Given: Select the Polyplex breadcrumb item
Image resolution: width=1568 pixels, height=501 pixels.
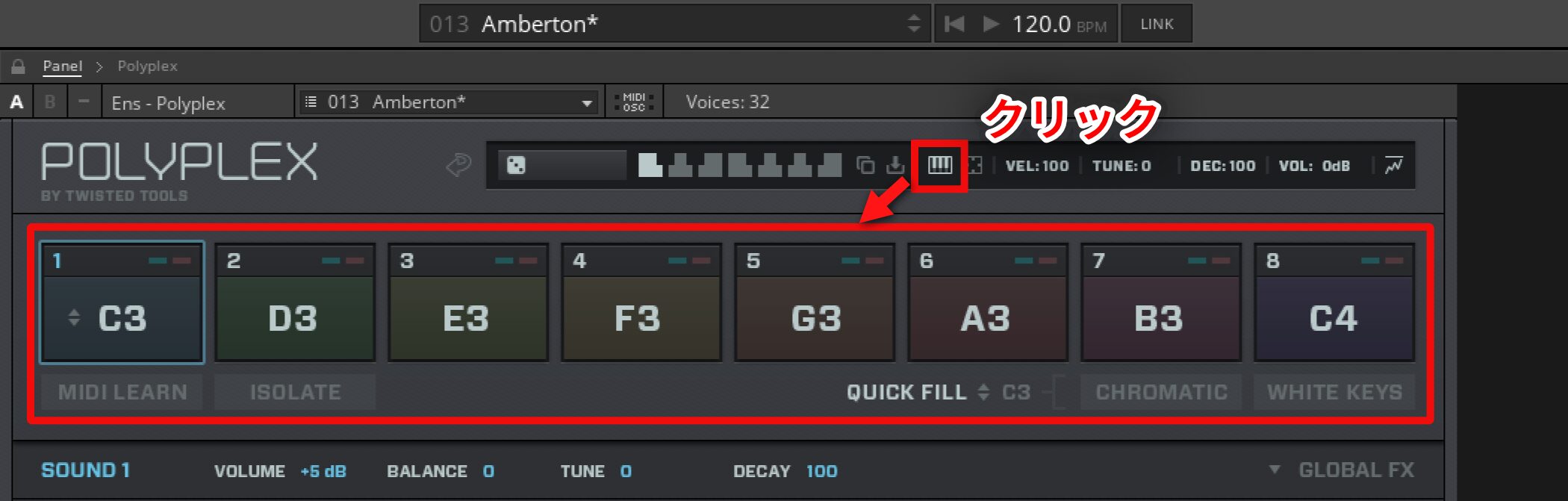Looking at the screenshot, I should (x=147, y=66).
